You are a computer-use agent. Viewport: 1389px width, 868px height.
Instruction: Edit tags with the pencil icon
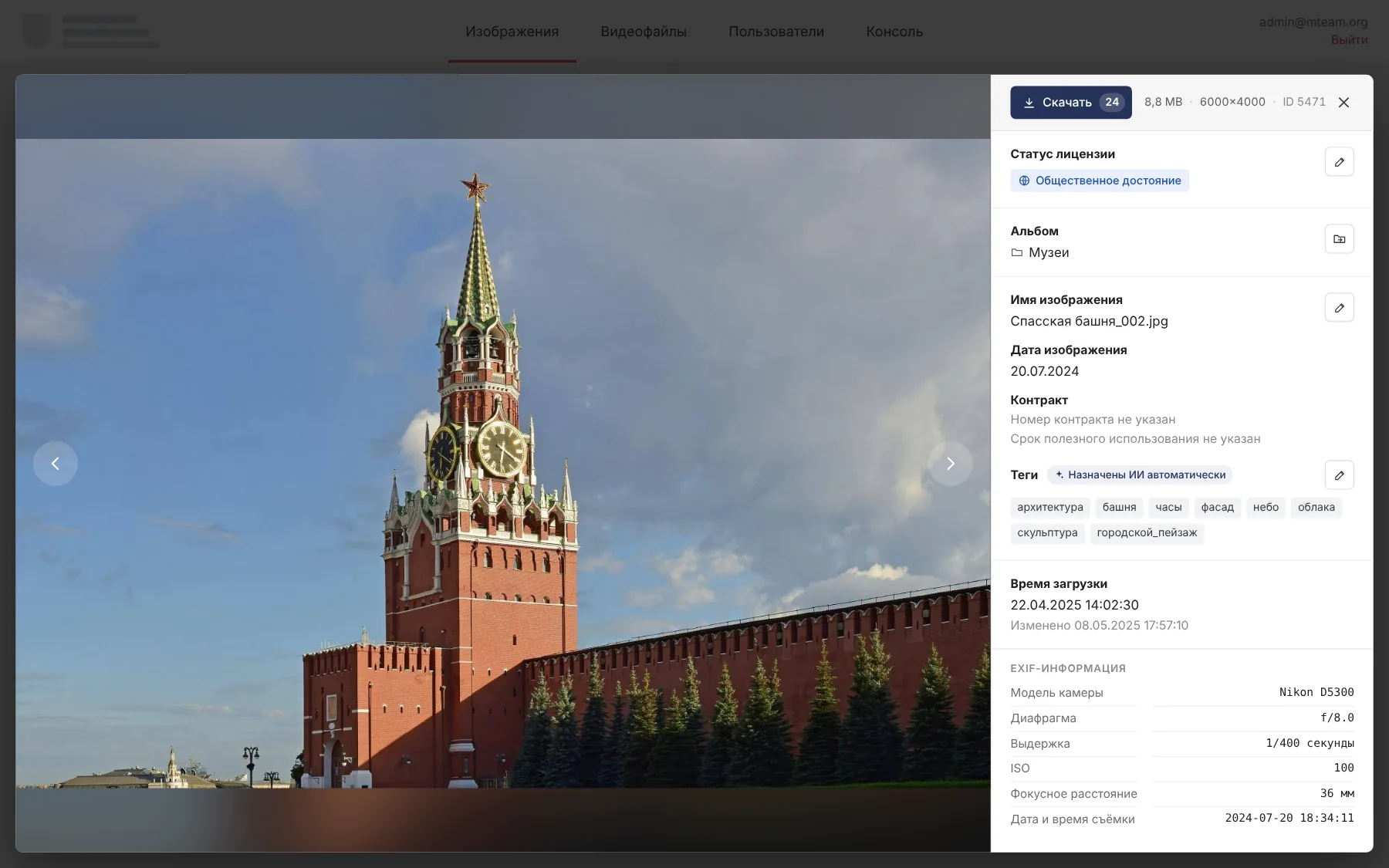(x=1339, y=475)
